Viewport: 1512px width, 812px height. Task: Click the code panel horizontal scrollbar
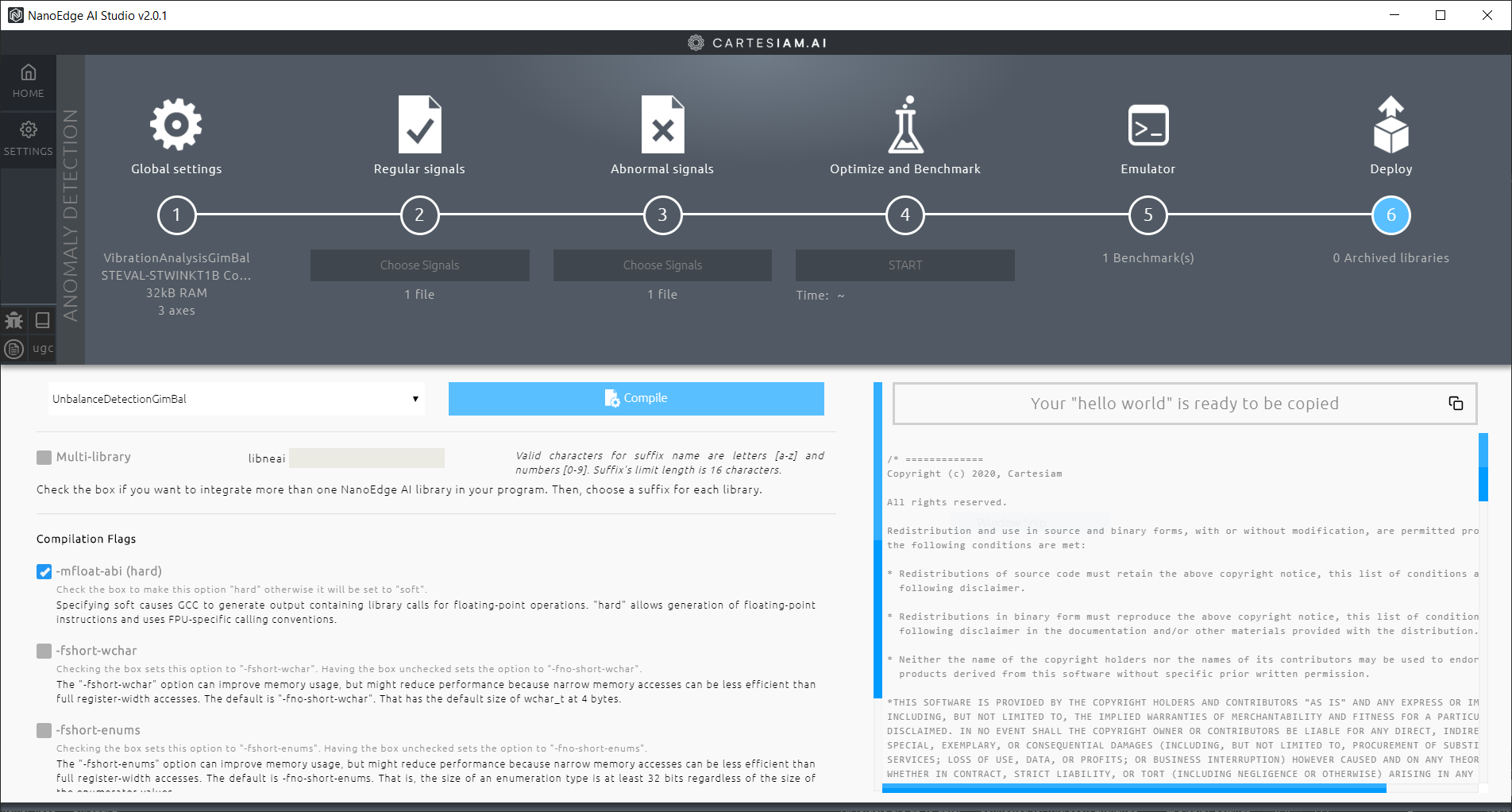(1134, 788)
